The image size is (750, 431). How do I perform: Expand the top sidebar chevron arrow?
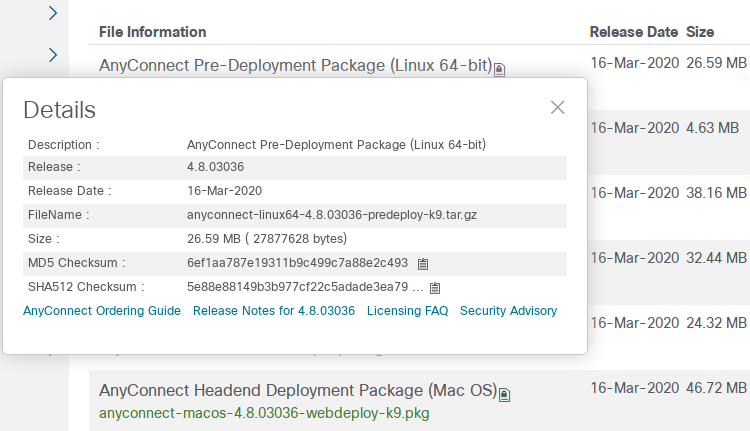click(x=53, y=13)
